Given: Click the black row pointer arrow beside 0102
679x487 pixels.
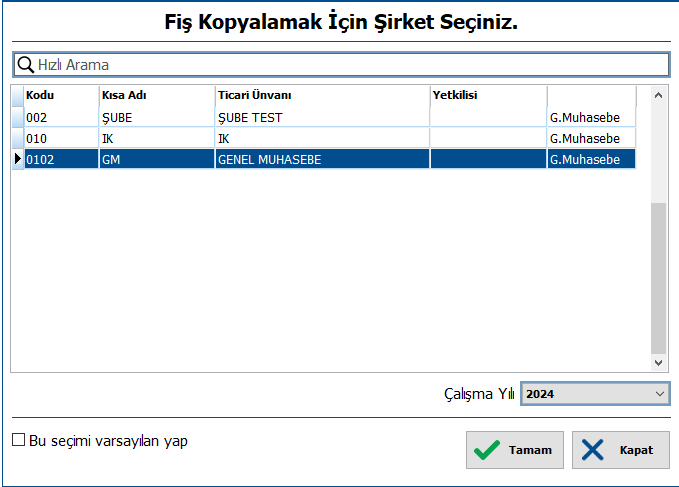Looking at the screenshot, I should 18,159.
